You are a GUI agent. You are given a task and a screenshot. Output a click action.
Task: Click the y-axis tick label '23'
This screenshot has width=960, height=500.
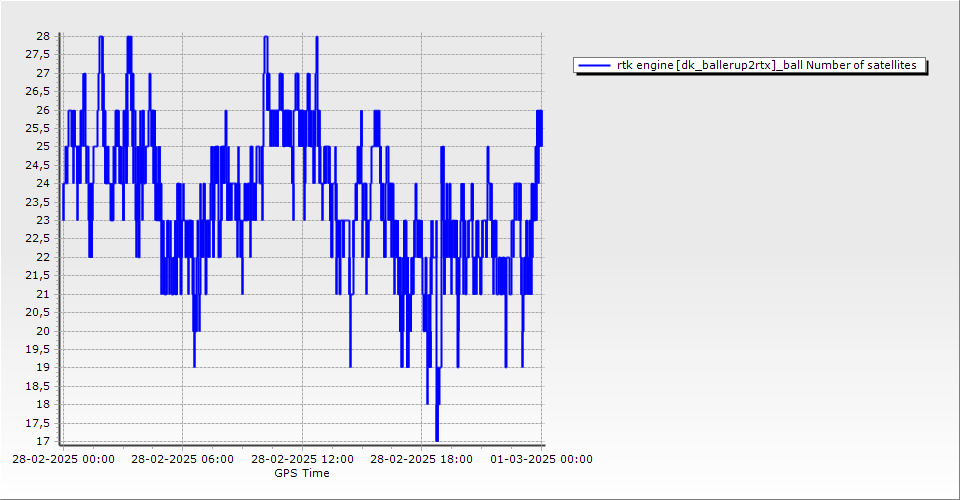[x=43, y=220]
